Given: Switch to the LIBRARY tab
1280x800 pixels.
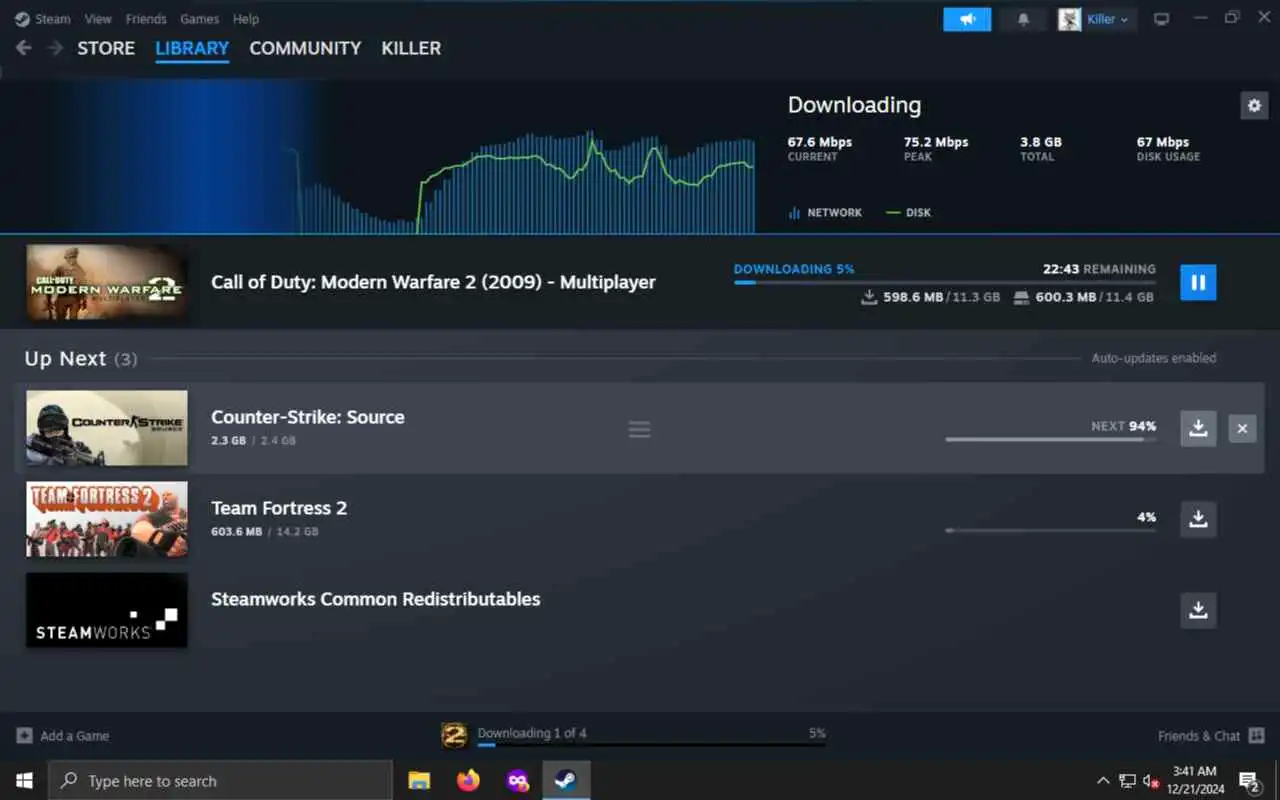Looking at the screenshot, I should tap(192, 48).
